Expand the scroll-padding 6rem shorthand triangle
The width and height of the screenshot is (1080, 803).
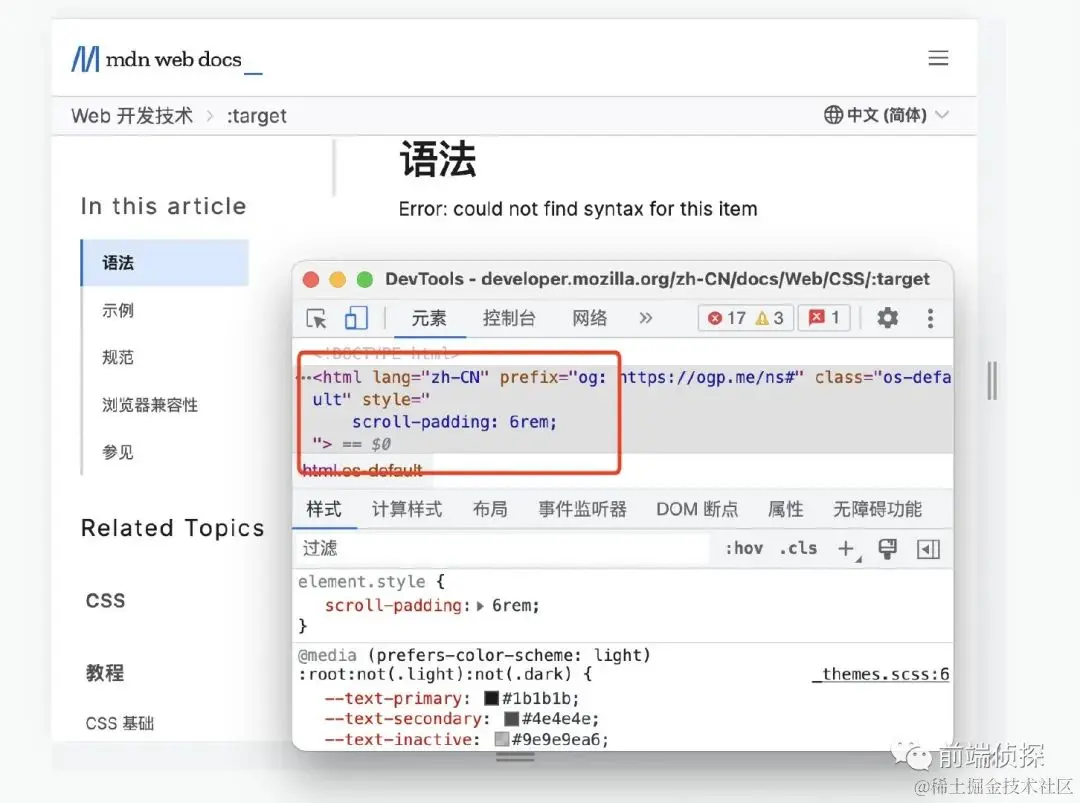click(480, 606)
